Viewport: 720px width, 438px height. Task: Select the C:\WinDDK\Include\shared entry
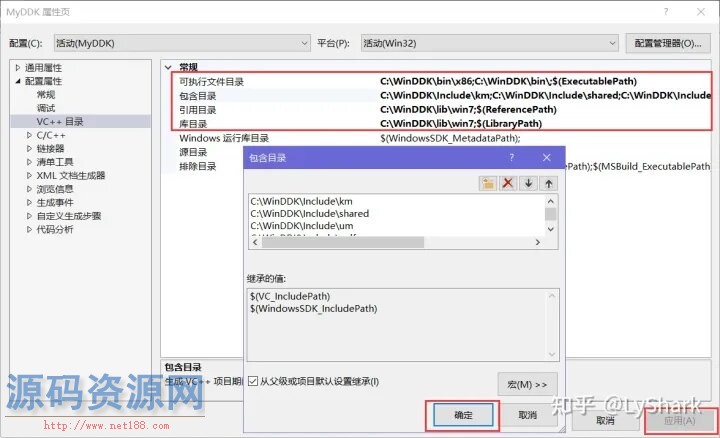(309, 213)
